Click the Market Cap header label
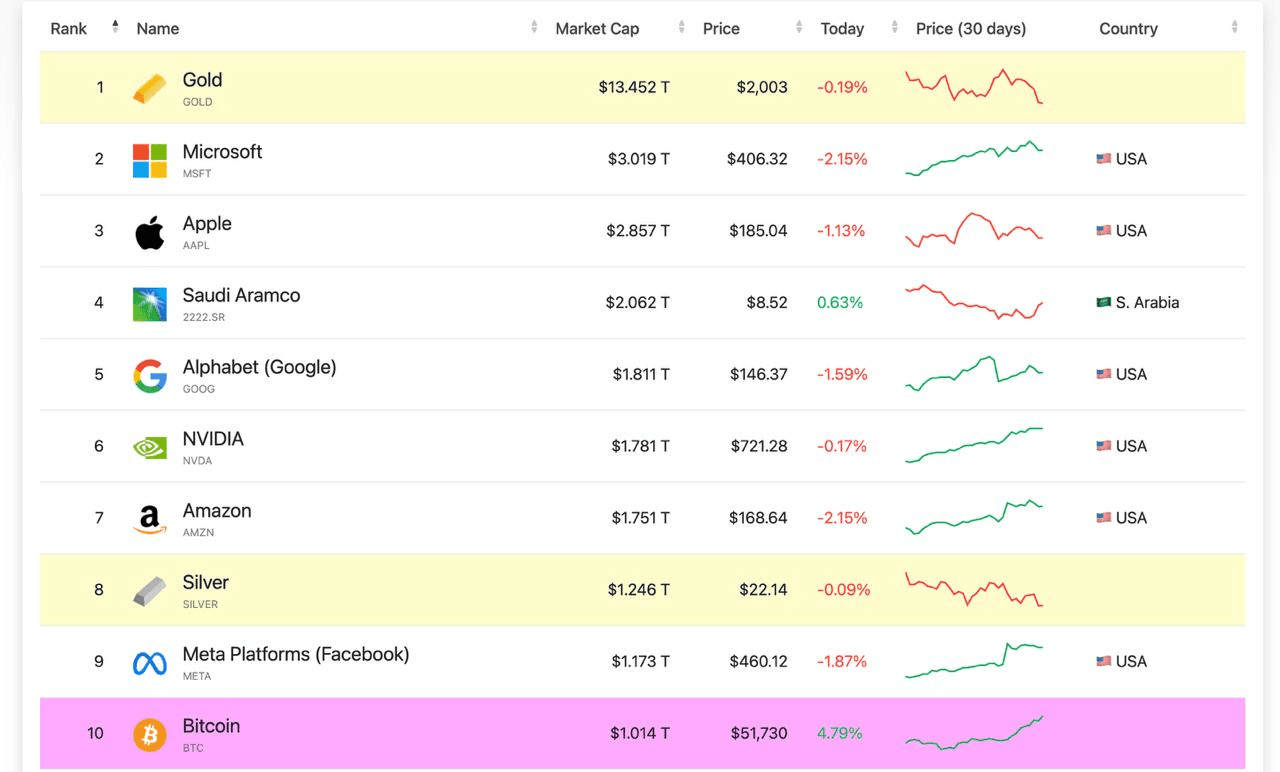Screen dimensions: 1280x772 [x=597, y=29]
